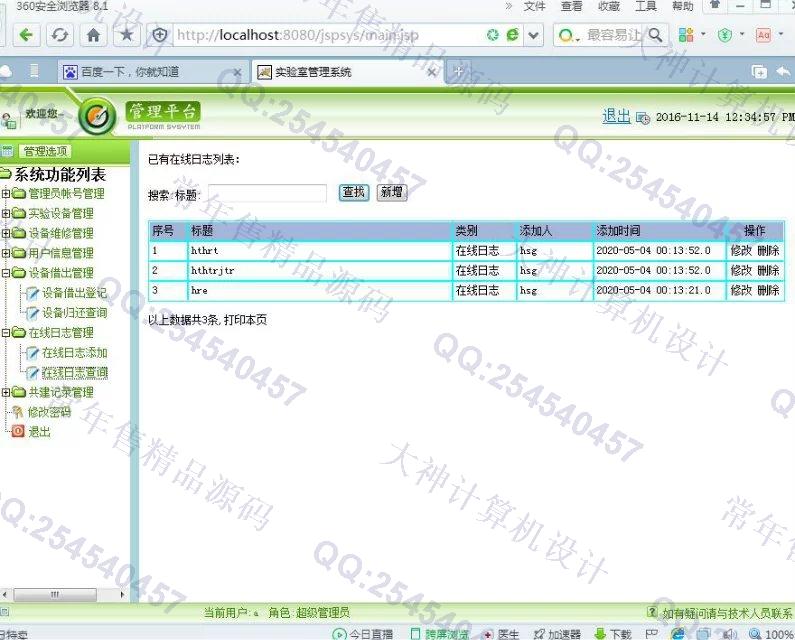
Task: Expand the 管理员帐号管理 tree node
Action: tap(6, 194)
